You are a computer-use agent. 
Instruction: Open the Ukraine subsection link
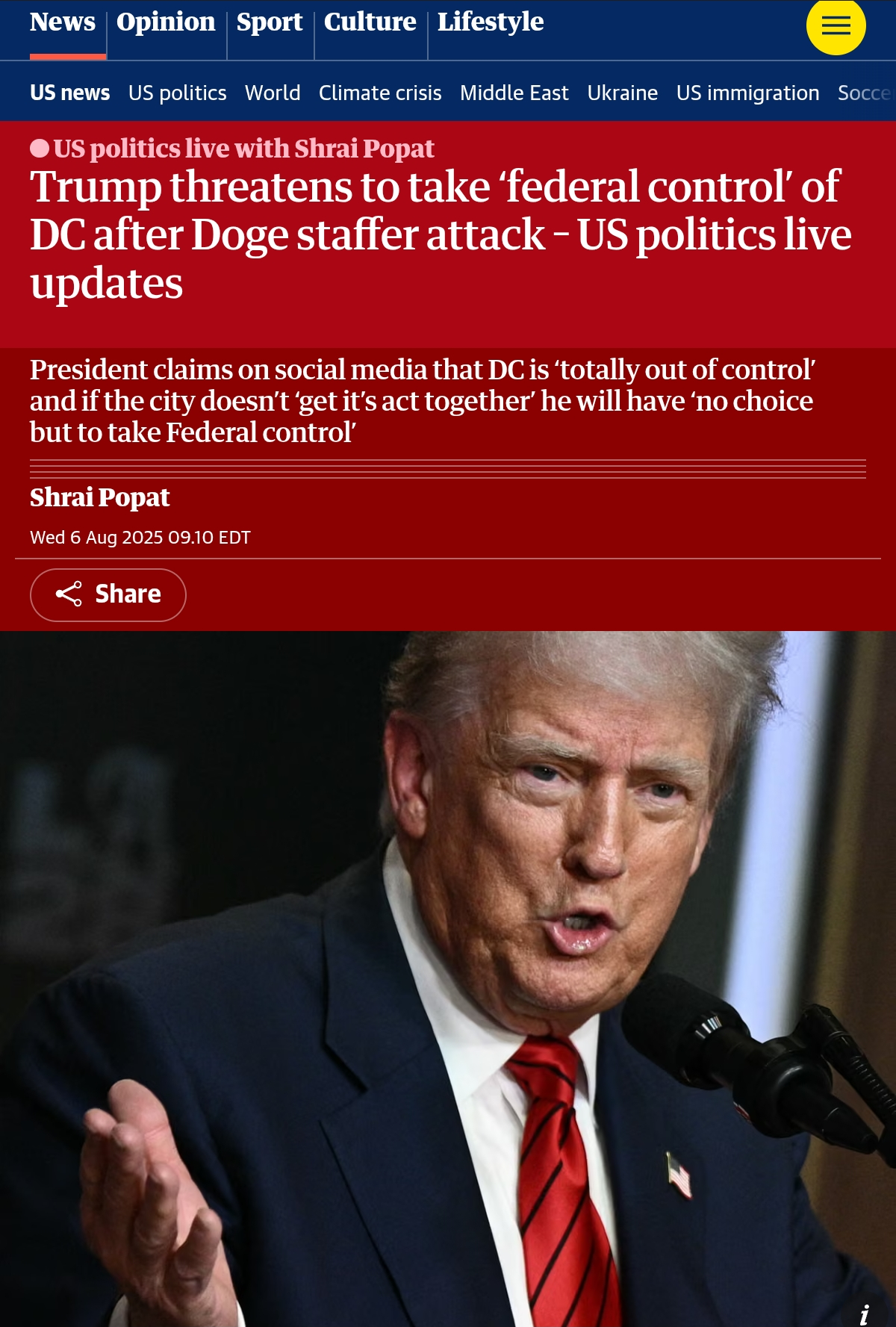point(623,93)
